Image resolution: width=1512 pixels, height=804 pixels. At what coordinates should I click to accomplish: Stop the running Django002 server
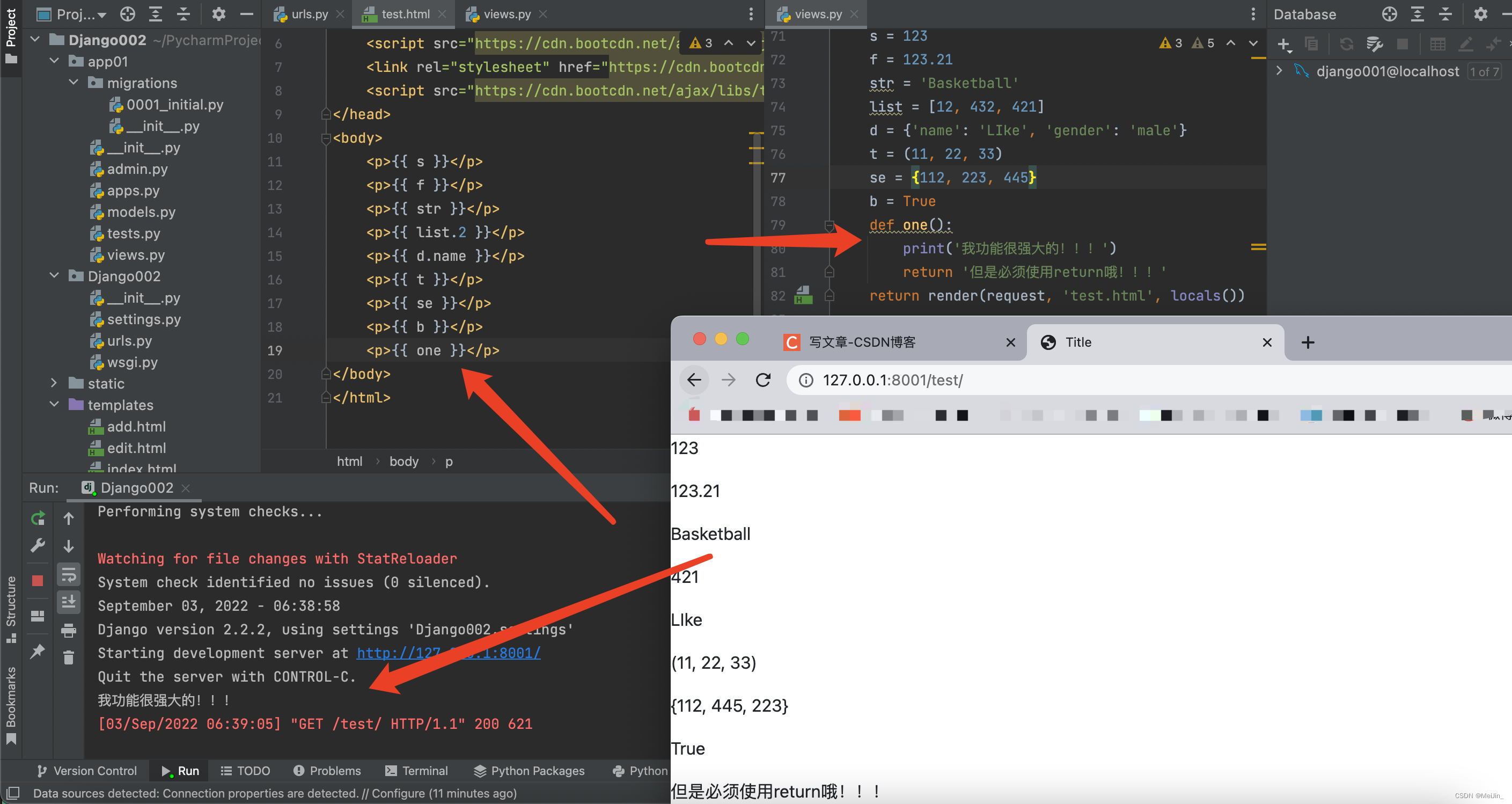(x=38, y=581)
